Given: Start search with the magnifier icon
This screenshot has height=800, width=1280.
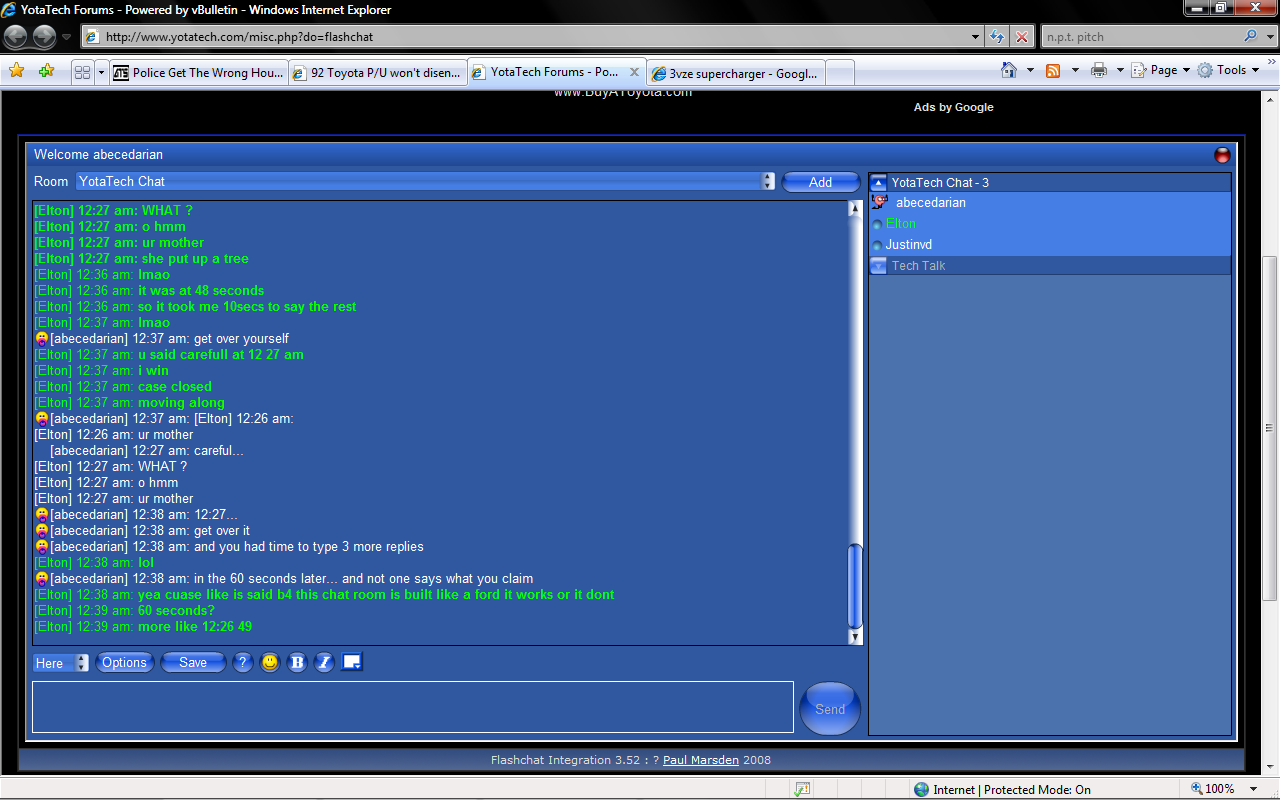Looking at the screenshot, I should 1250,37.
